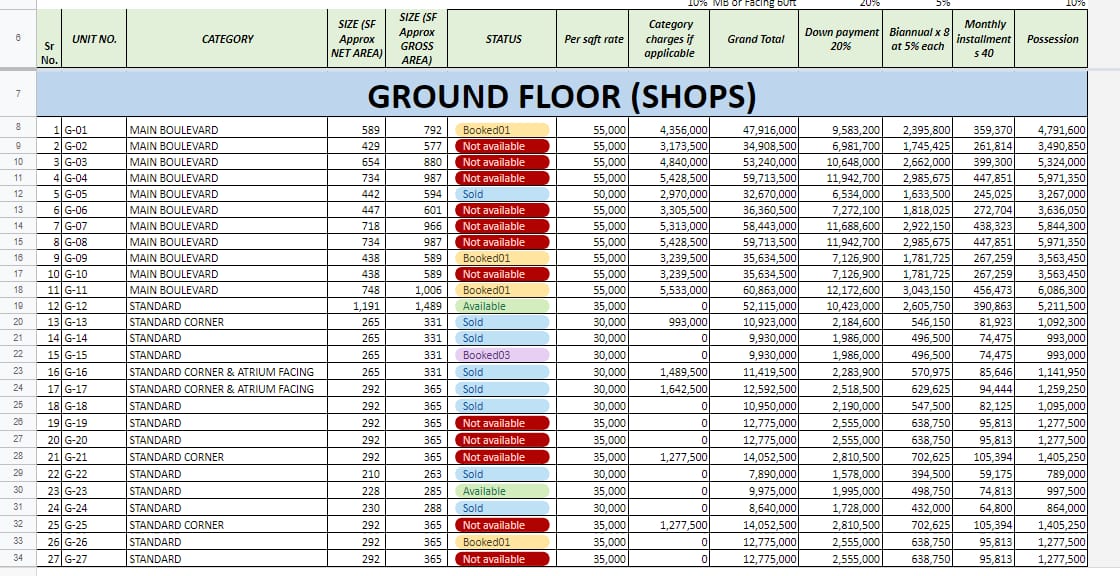The width and height of the screenshot is (1120, 576).
Task: Select down payment 1,578,000 for G-22
Action: click(x=841, y=474)
